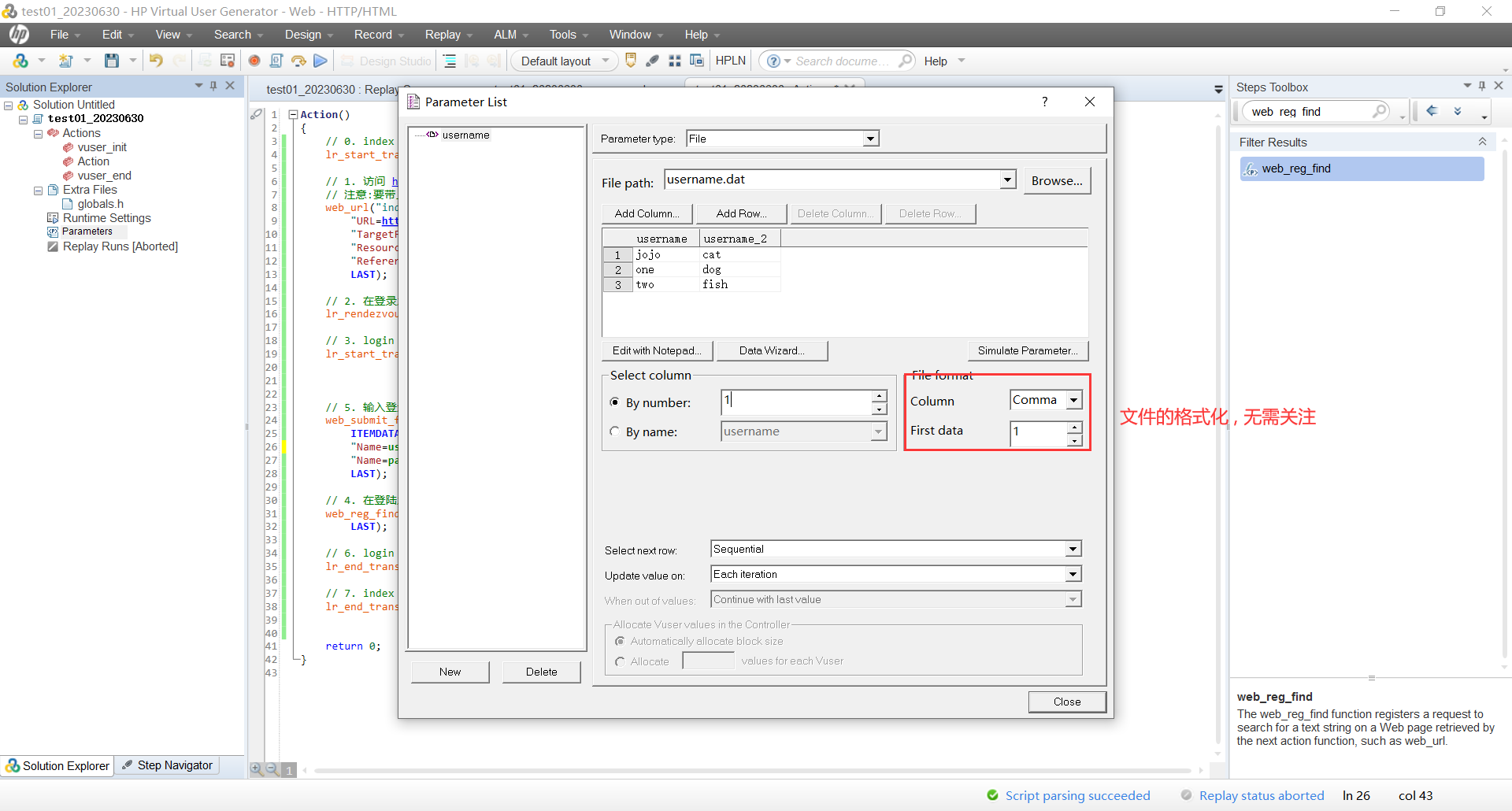The image size is (1512, 811).
Task: Click the By number input field
Action: [x=796, y=402]
